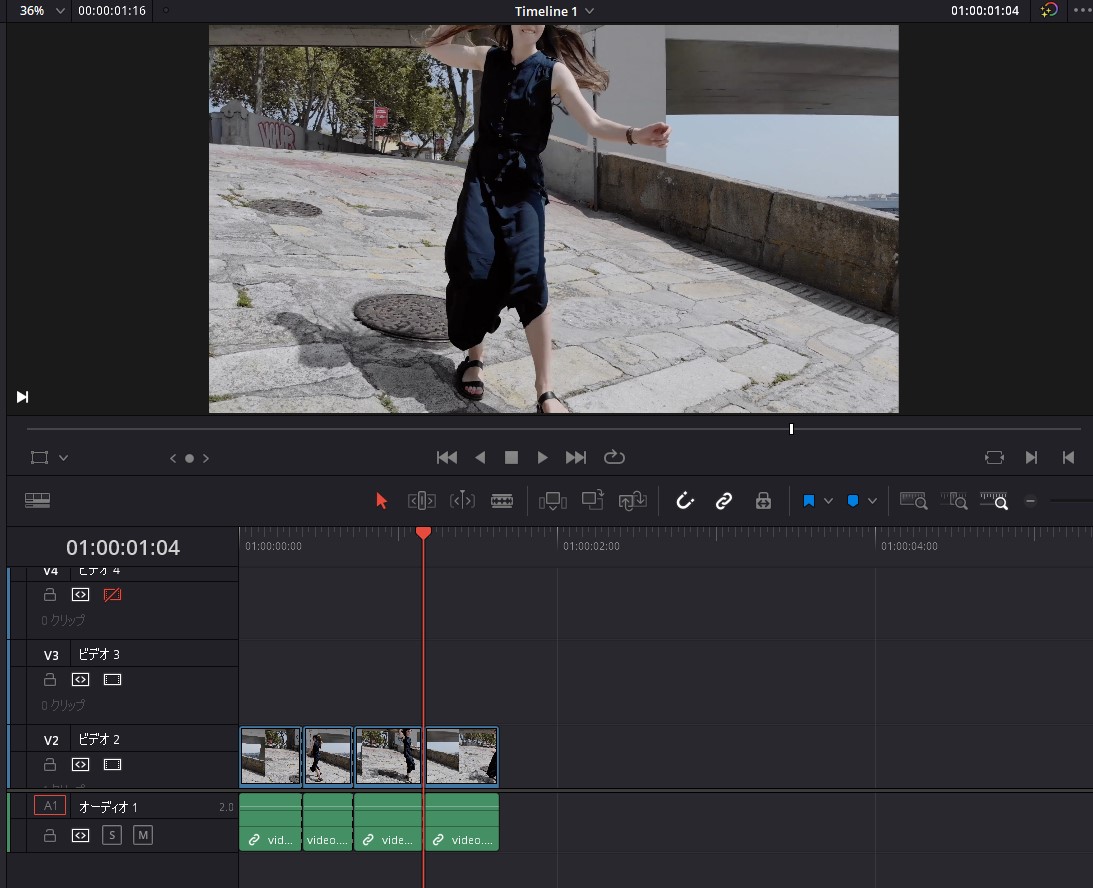Select the first video clip thumbnail on V2
The height and width of the screenshot is (888, 1093).
(x=270, y=756)
